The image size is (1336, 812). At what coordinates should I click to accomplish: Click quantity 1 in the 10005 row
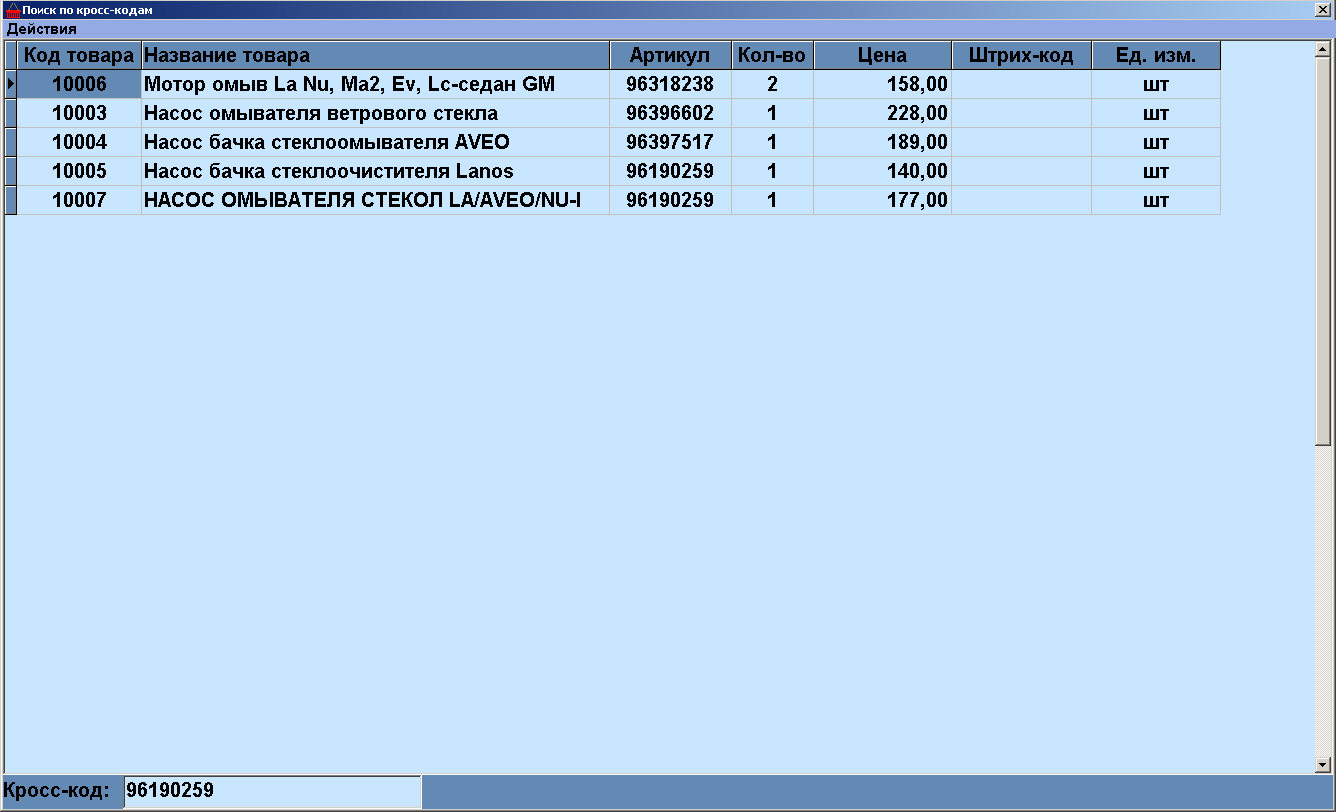click(772, 172)
